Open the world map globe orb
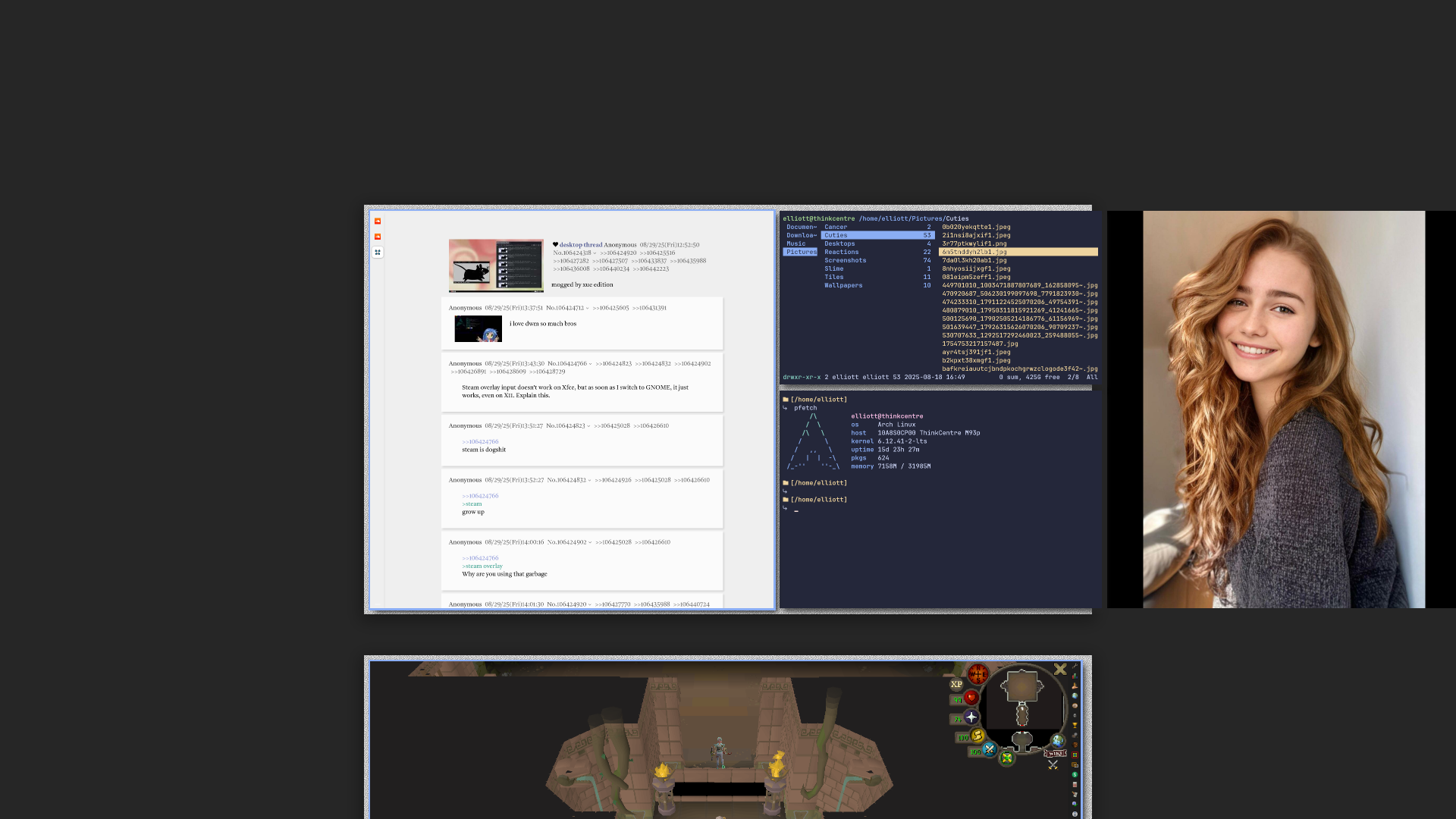The width and height of the screenshot is (1456, 819). click(1058, 741)
